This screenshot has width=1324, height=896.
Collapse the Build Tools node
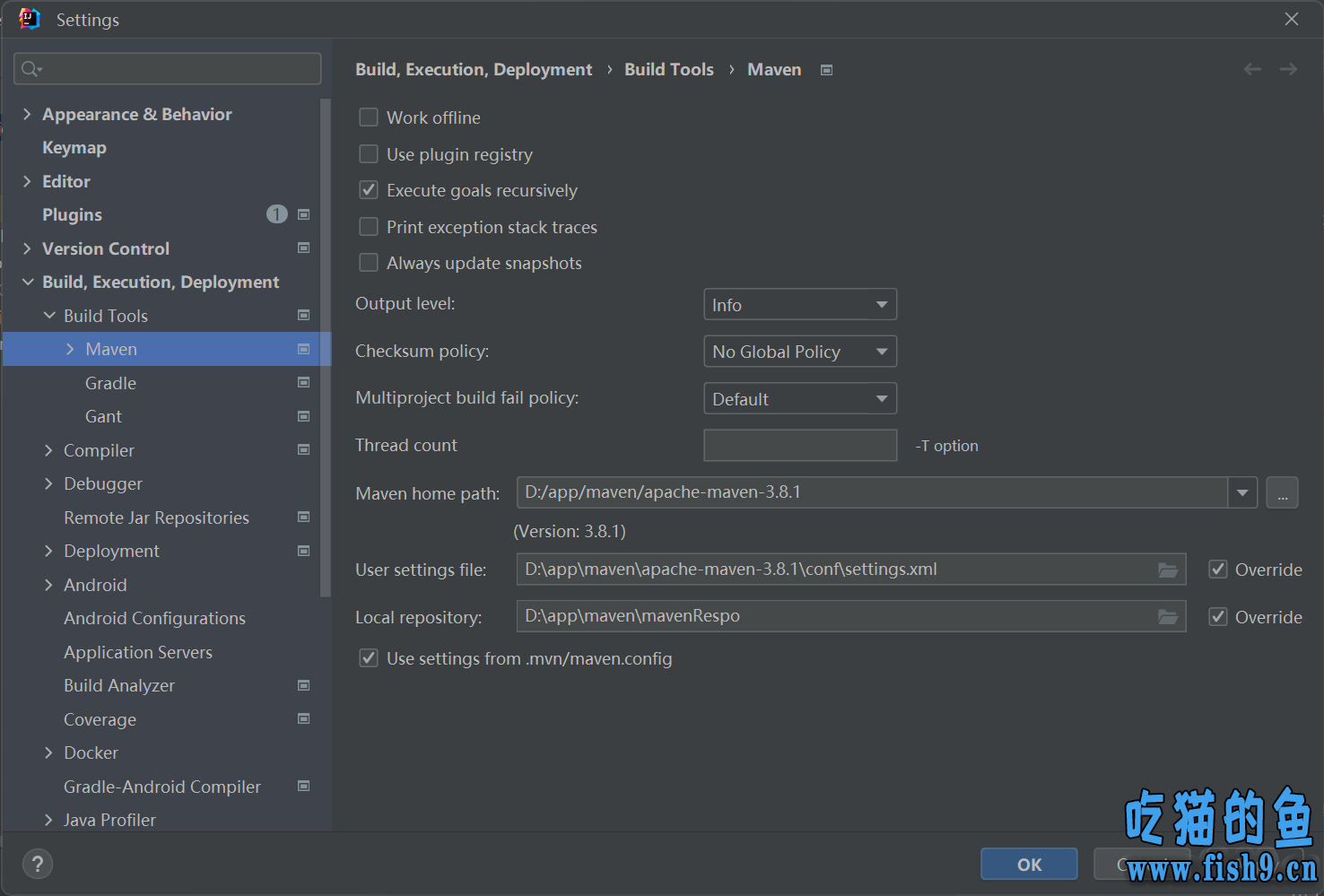click(49, 316)
